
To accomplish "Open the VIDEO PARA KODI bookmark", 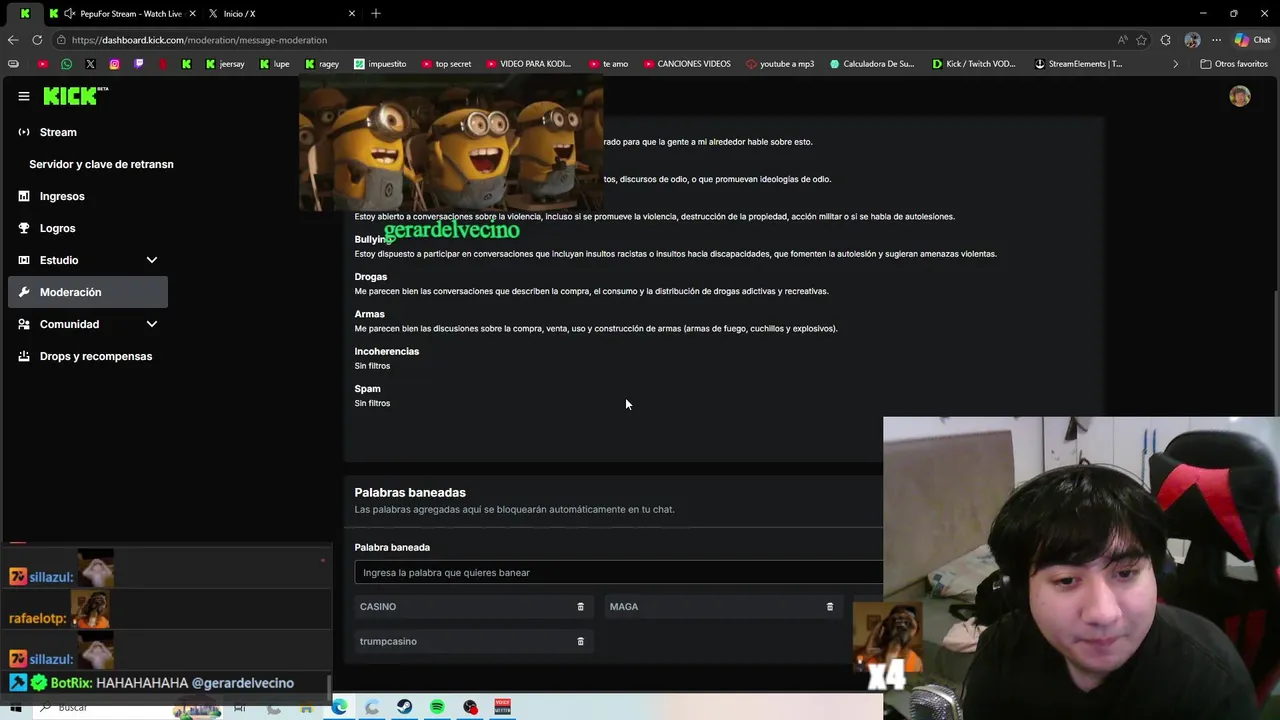I will pyautogui.click(x=529, y=64).
